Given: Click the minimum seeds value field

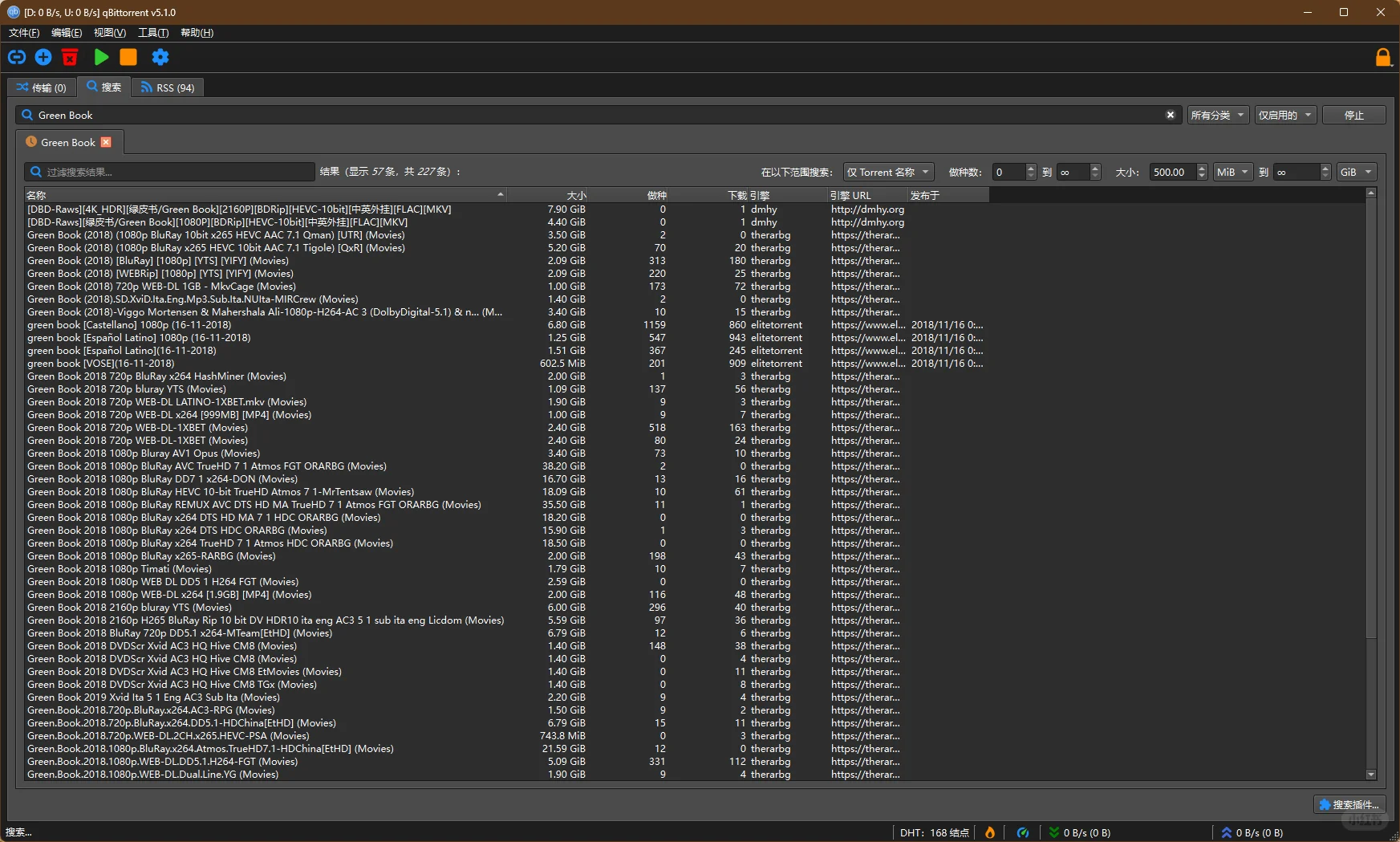Looking at the screenshot, I should pos(1009,172).
